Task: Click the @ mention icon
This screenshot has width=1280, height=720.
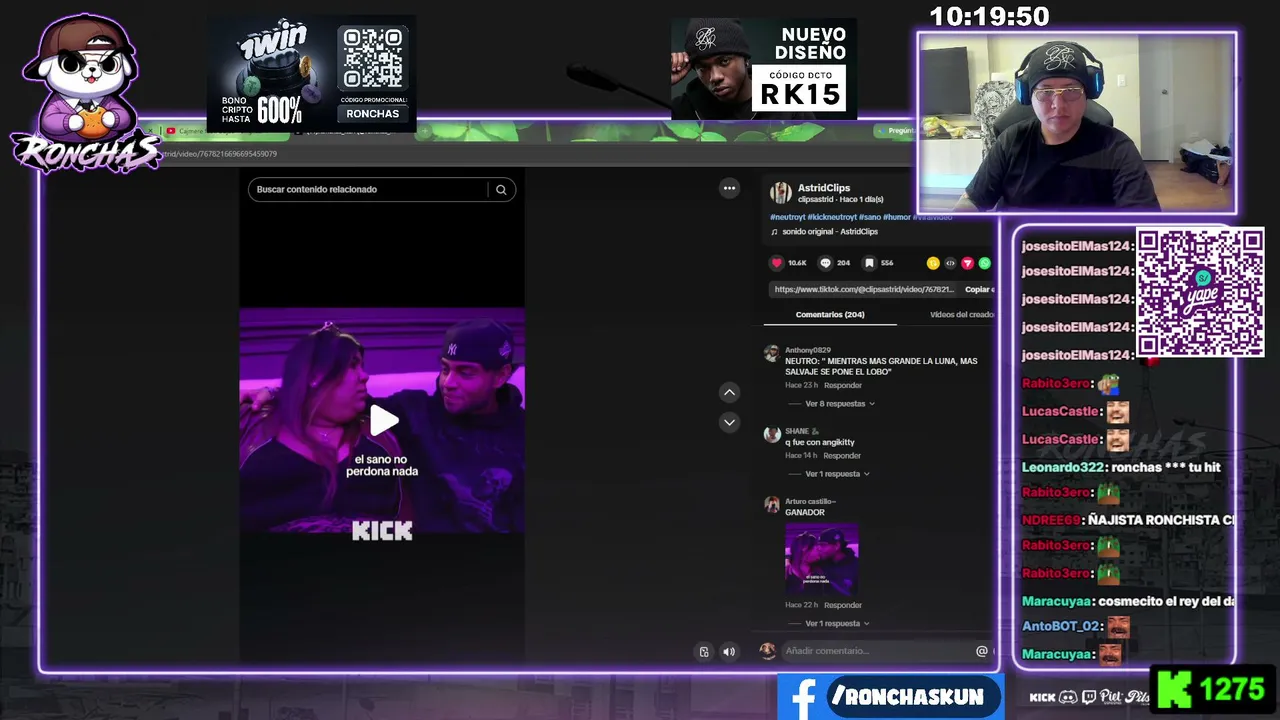Action: point(981,651)
